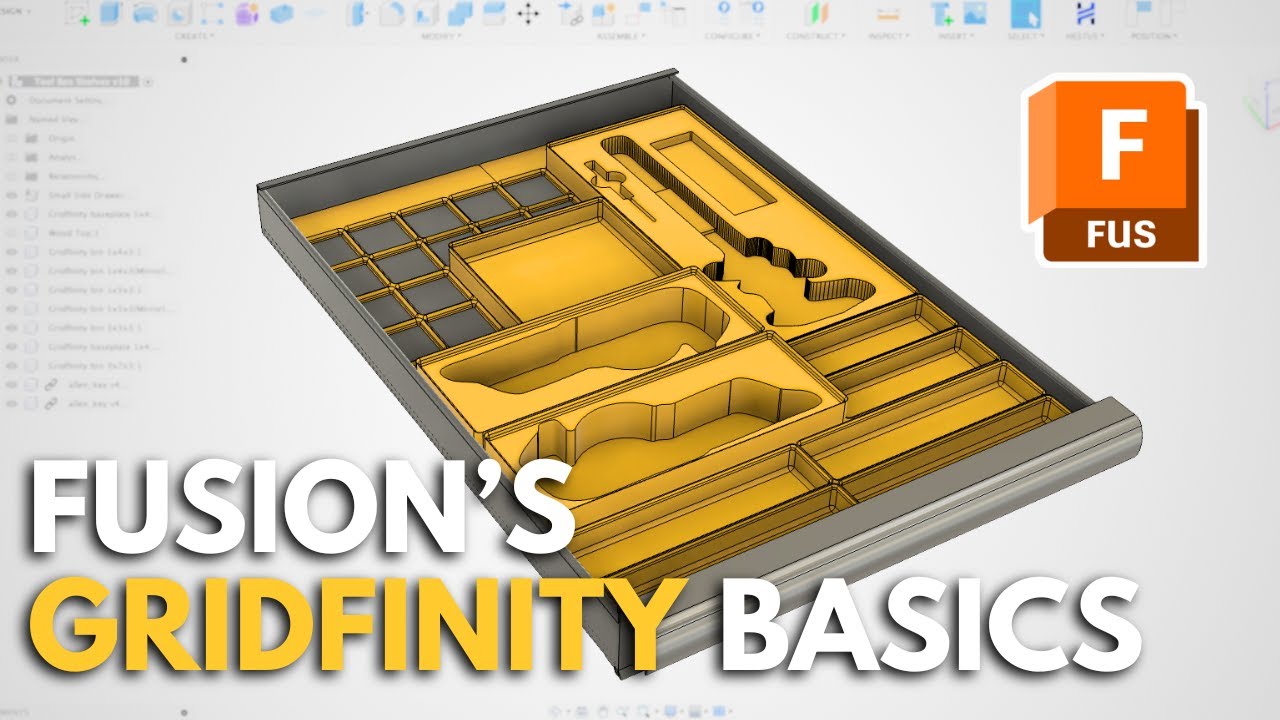Select the Revolve tool in the Create group

pyautogui.click(x=145, y=13)
